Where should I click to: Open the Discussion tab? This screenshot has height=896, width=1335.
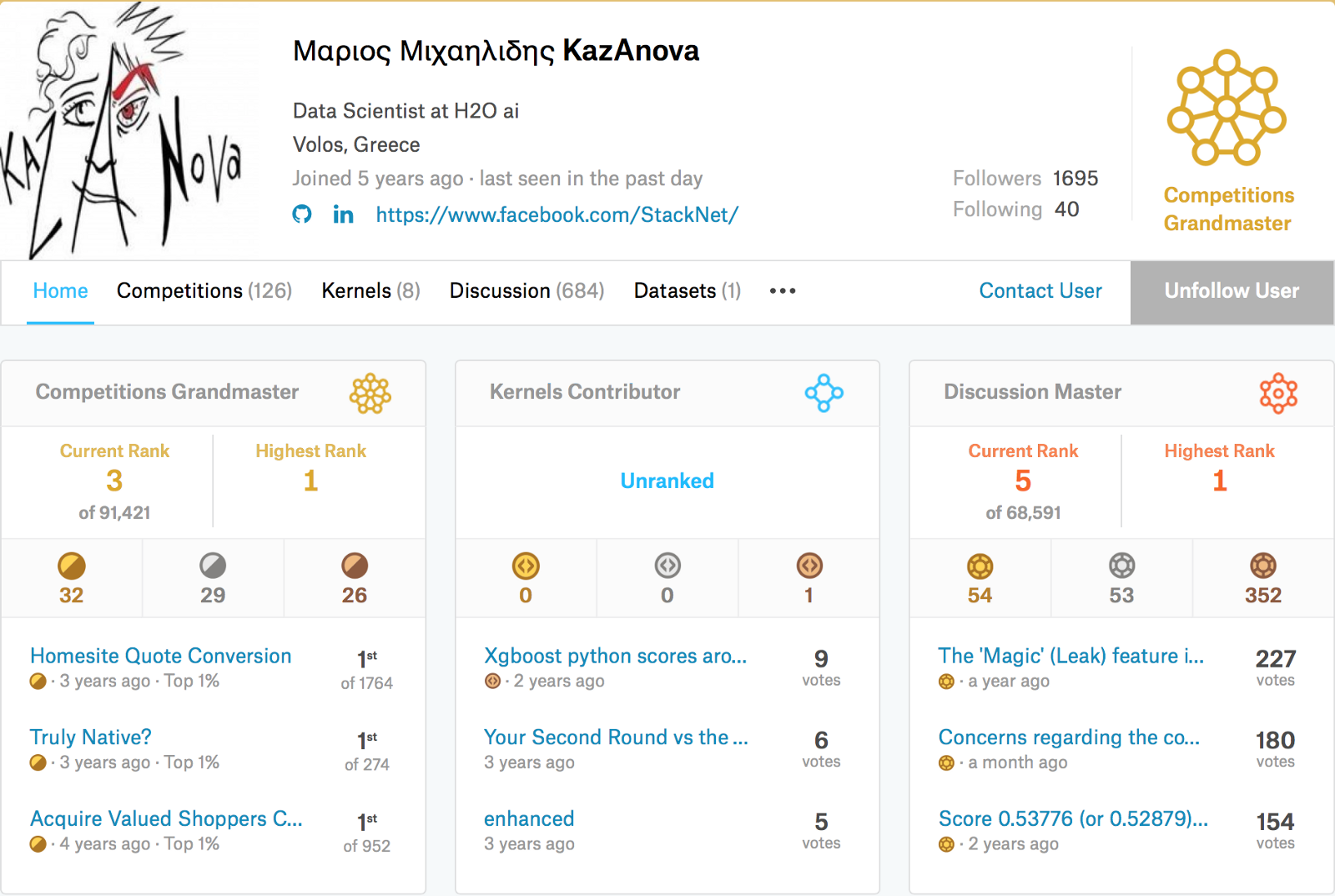pos(526,291)
